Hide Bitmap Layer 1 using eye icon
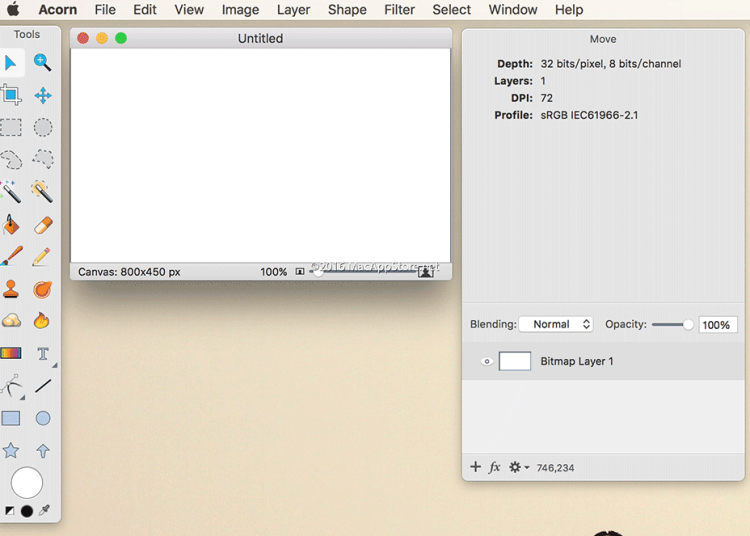The image size is (750, 536). click(487, 362)
